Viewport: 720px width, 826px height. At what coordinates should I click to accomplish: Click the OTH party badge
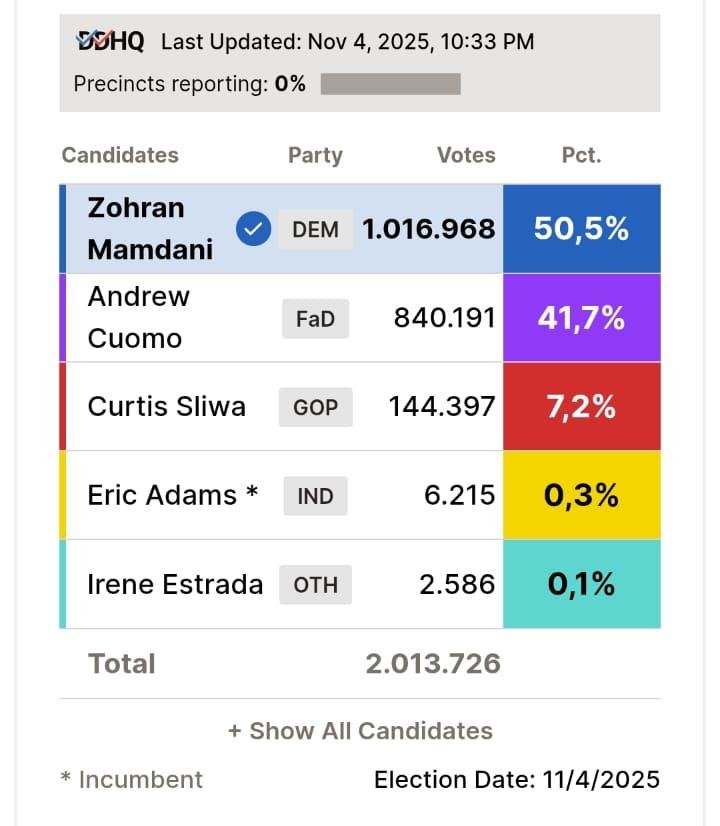point(315,585)
